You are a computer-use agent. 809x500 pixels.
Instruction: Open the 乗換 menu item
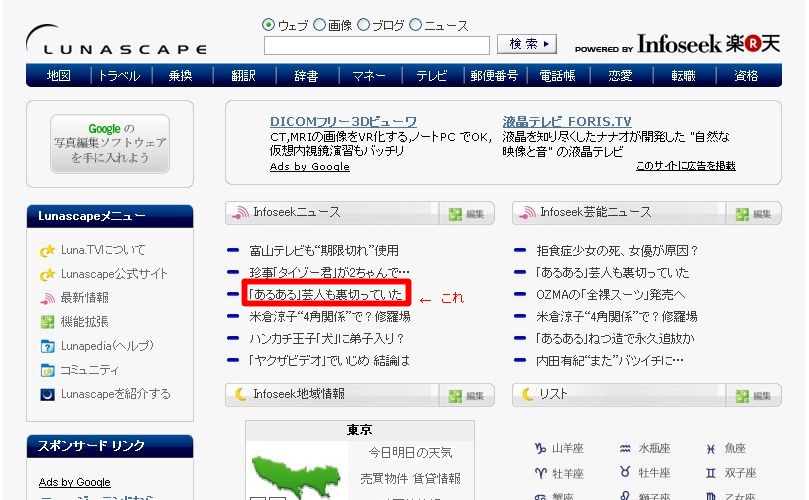coord(181,76)
